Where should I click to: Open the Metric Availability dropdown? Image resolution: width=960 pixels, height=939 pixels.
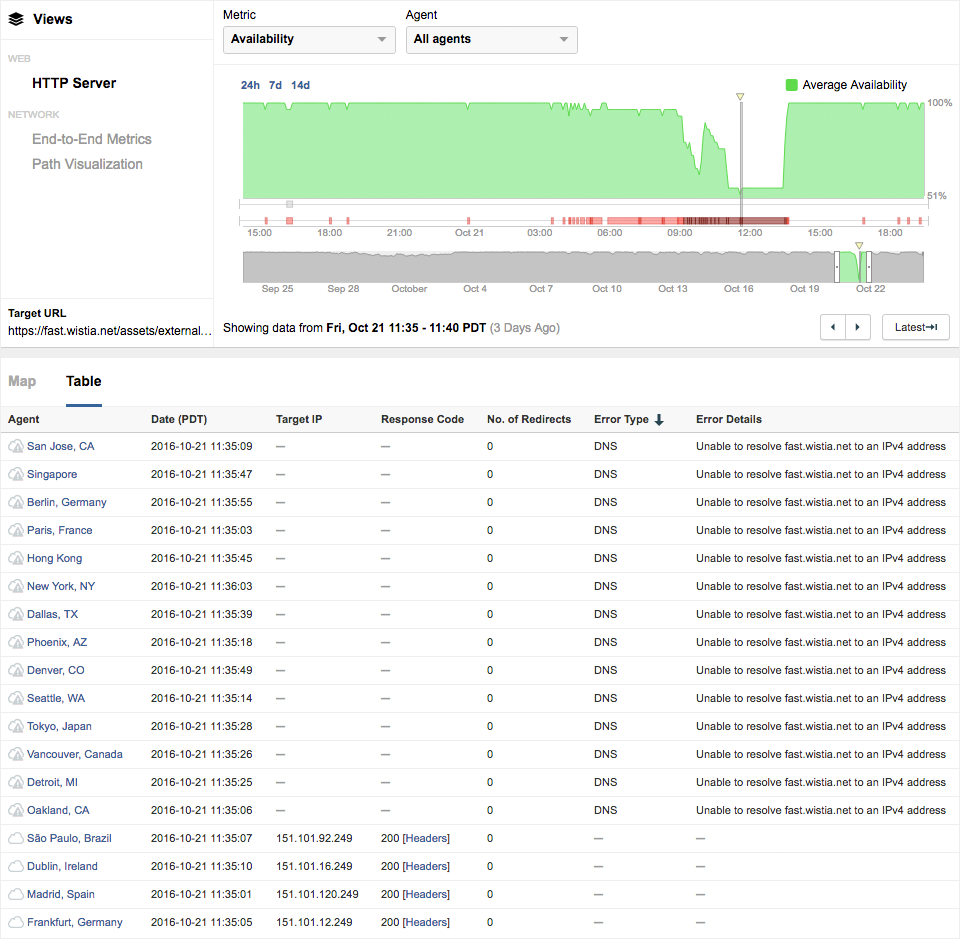click(x=309, y=39)
